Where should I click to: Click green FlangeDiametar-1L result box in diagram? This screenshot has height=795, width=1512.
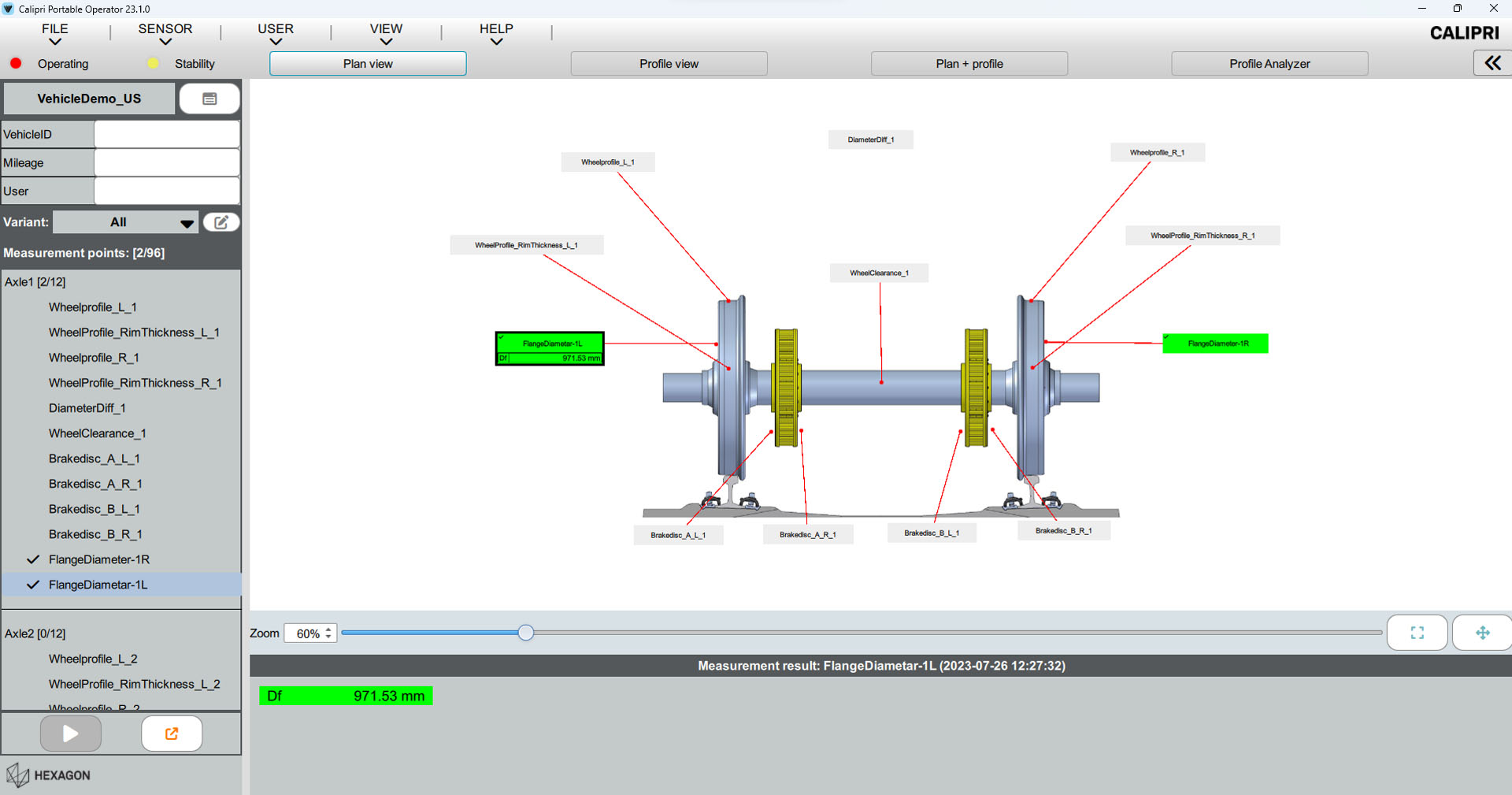coord(550,349)
